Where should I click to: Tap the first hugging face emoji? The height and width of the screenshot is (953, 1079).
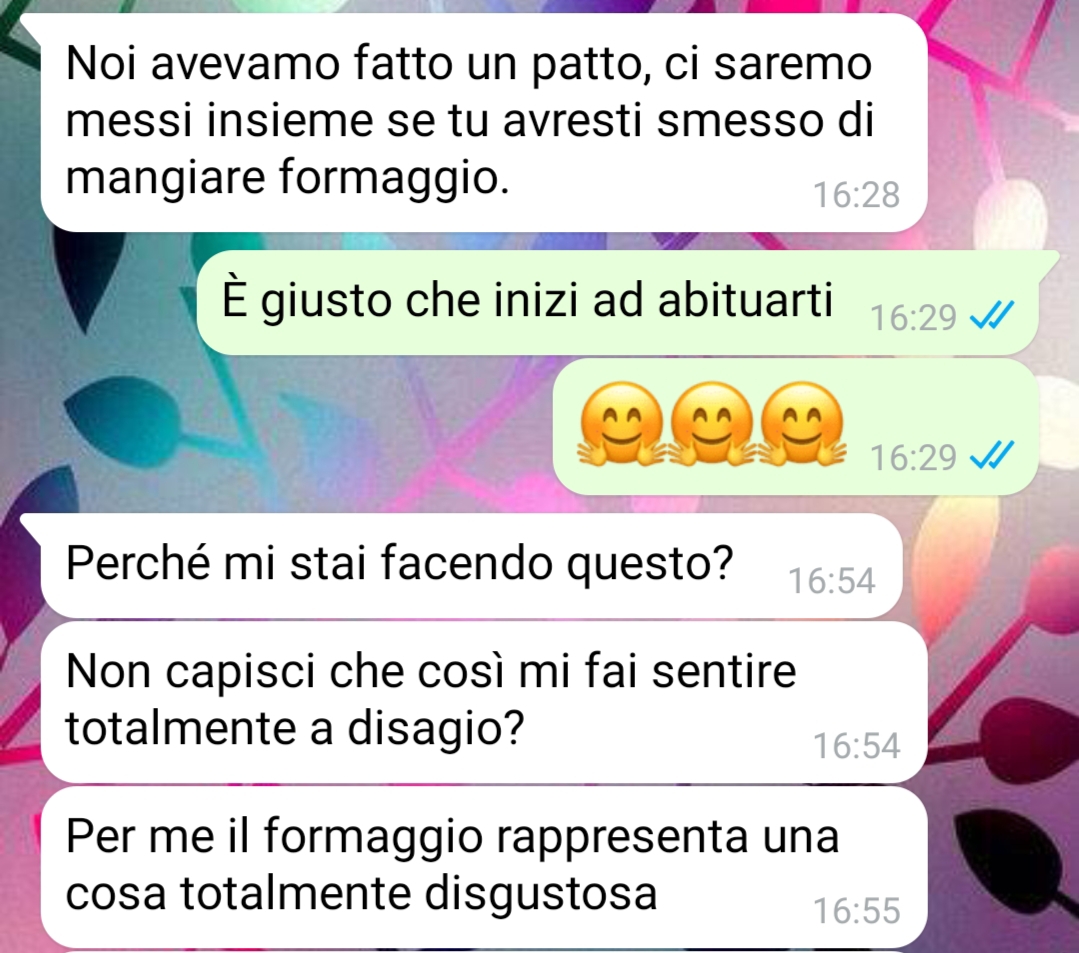coord(621,425)
